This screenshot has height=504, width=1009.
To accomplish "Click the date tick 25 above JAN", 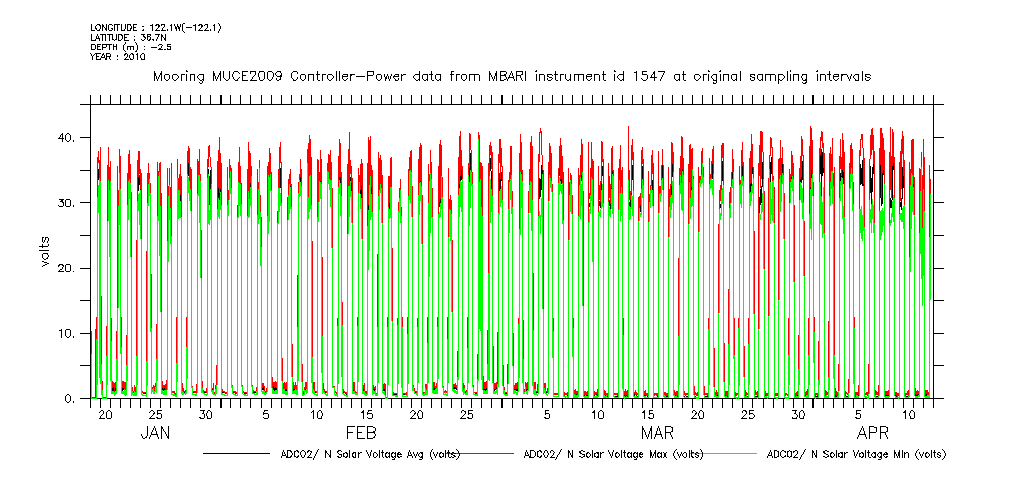I will [x=155, y=414].
